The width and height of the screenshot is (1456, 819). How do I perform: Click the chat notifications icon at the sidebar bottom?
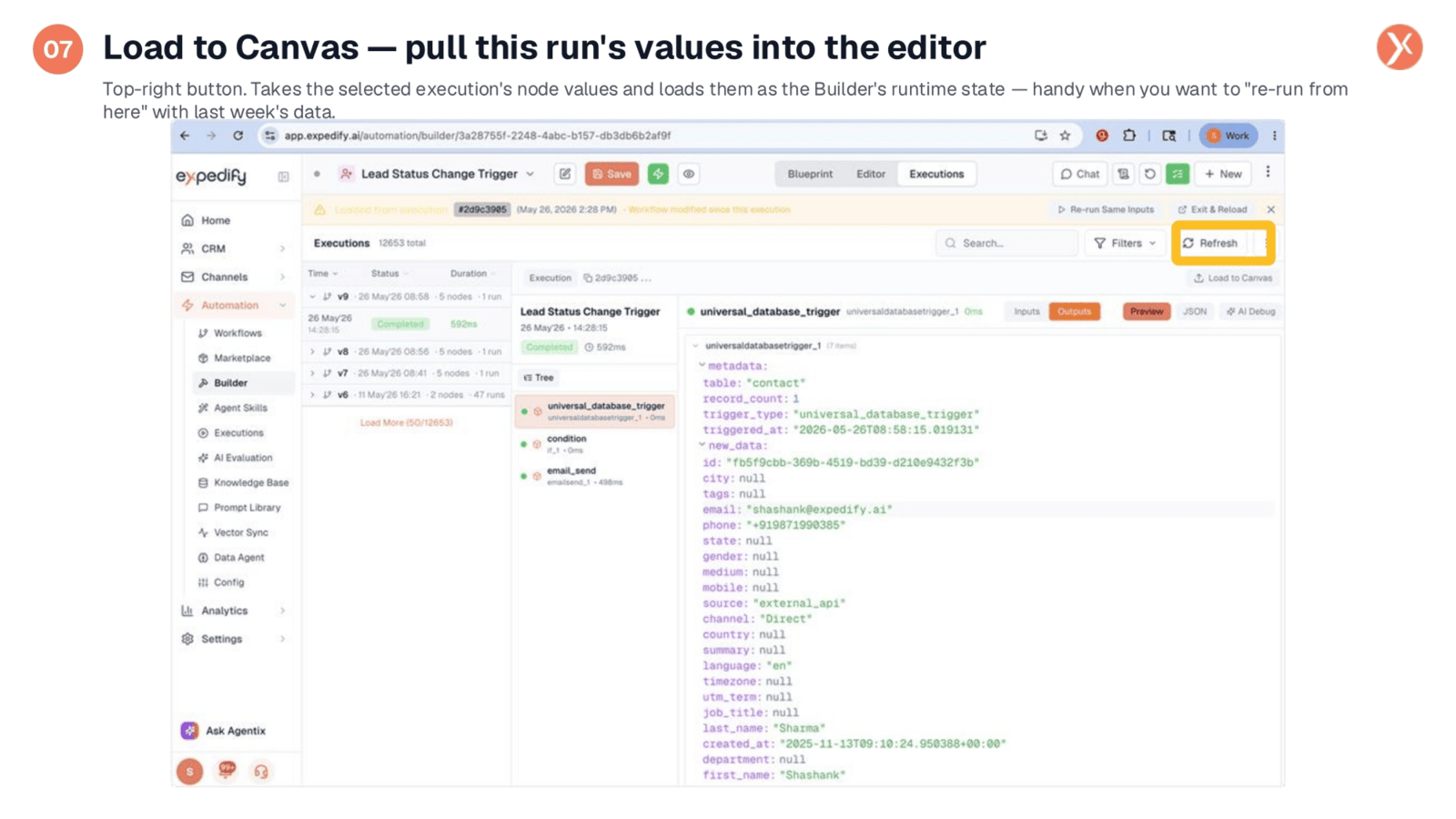227,771
